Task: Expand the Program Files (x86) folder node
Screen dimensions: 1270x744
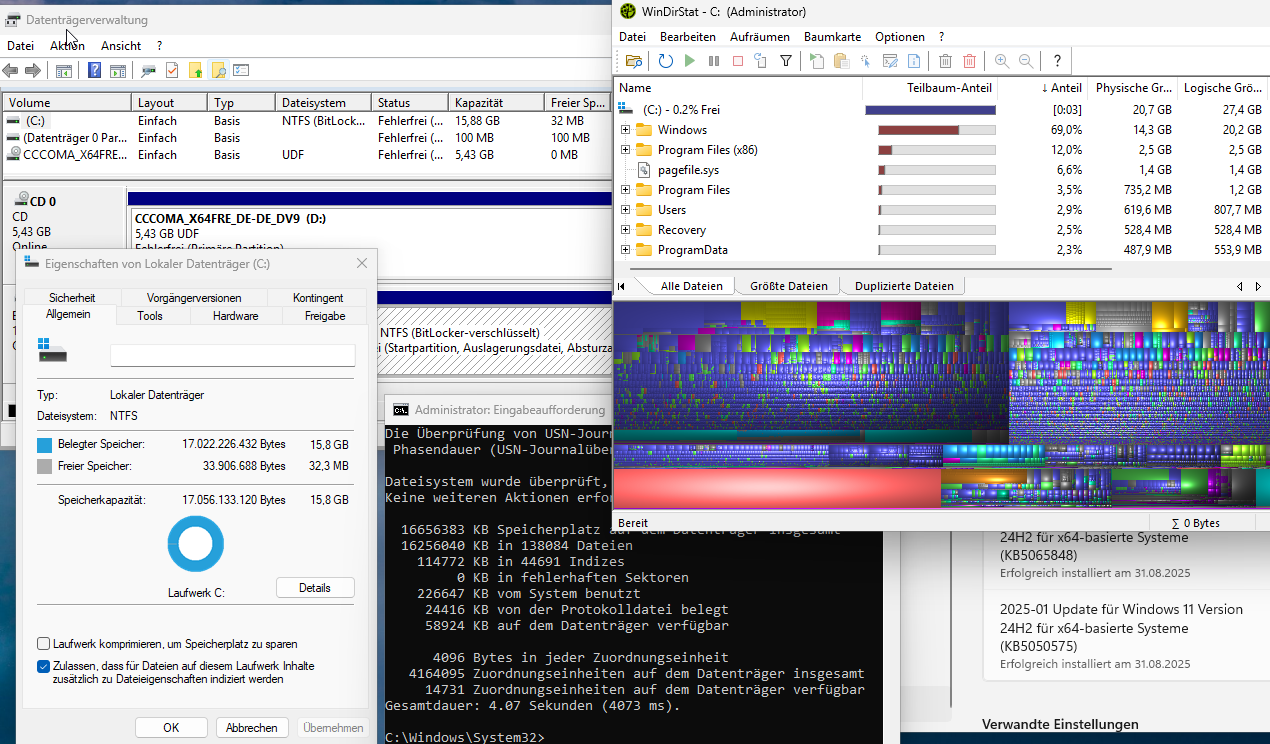Action: [x=626, y=150]
